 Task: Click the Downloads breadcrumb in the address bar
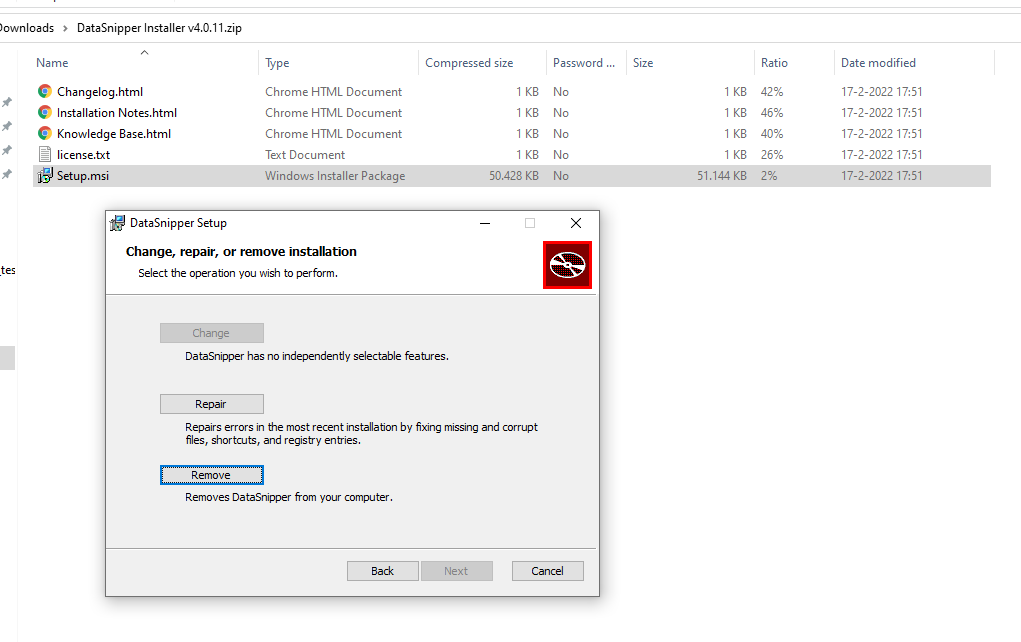[x=26, y=28]
